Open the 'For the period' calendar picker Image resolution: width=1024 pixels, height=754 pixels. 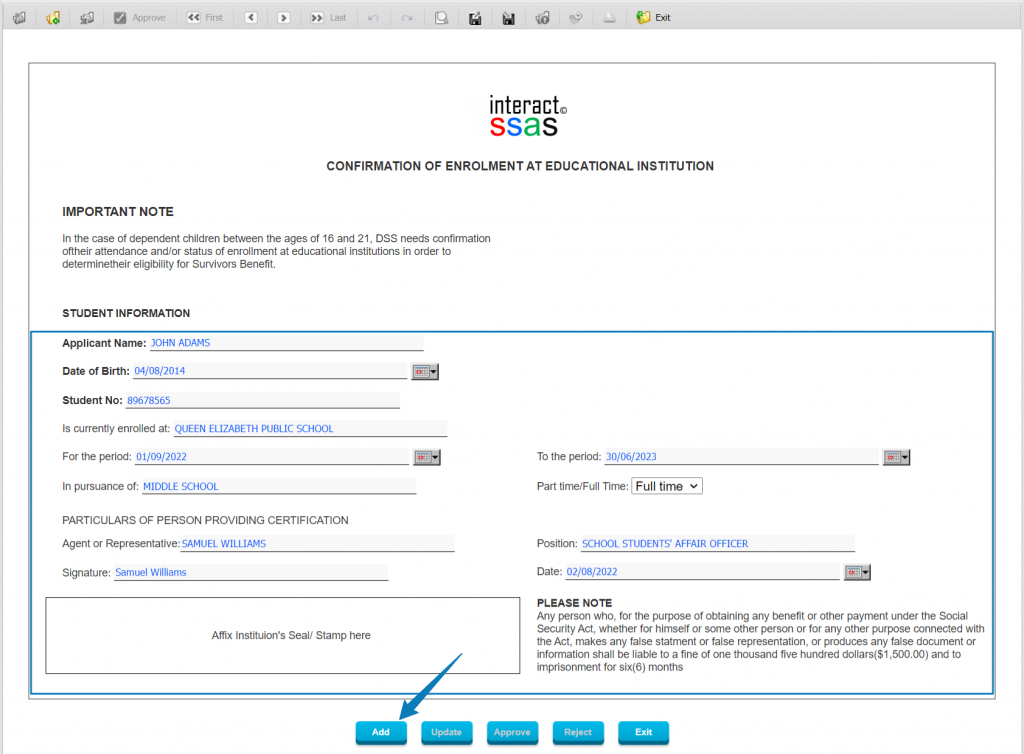[x=427, y=458]
